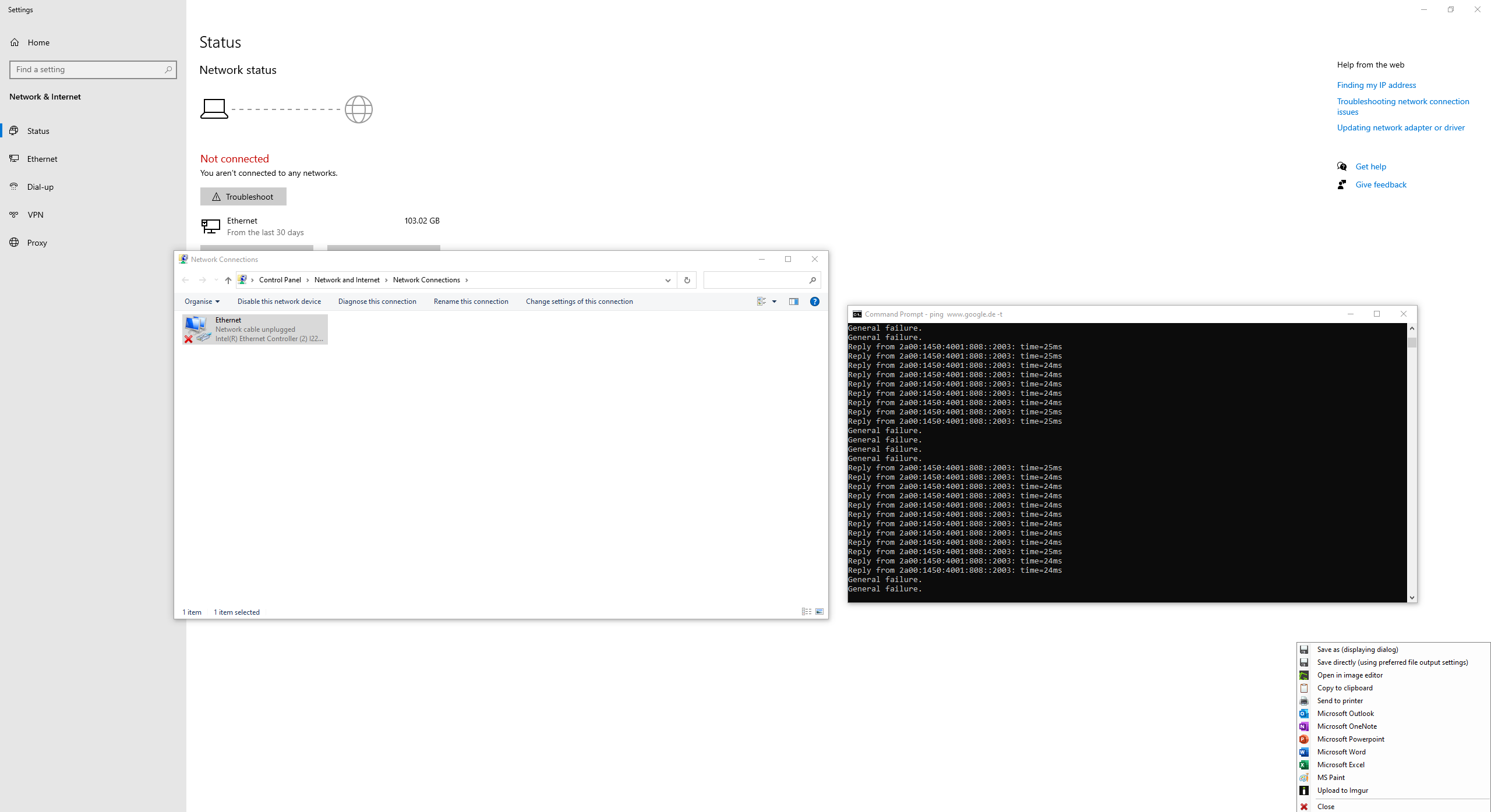Open the VPN icon in Settings sidebar
The width and height of the screenshot is (1491, 812).
click(14, 215)
